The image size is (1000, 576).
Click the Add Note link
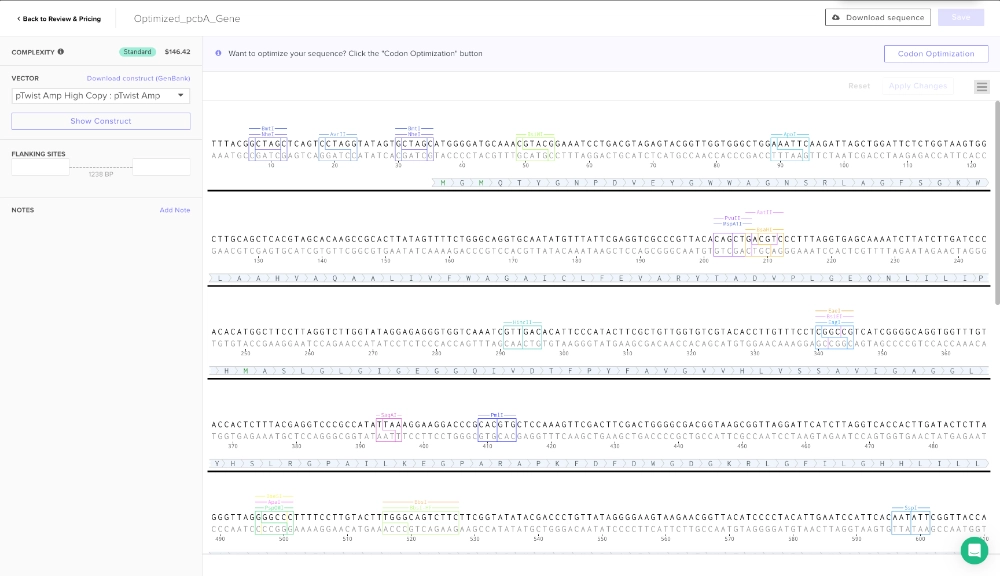click(x=175, y=210)
